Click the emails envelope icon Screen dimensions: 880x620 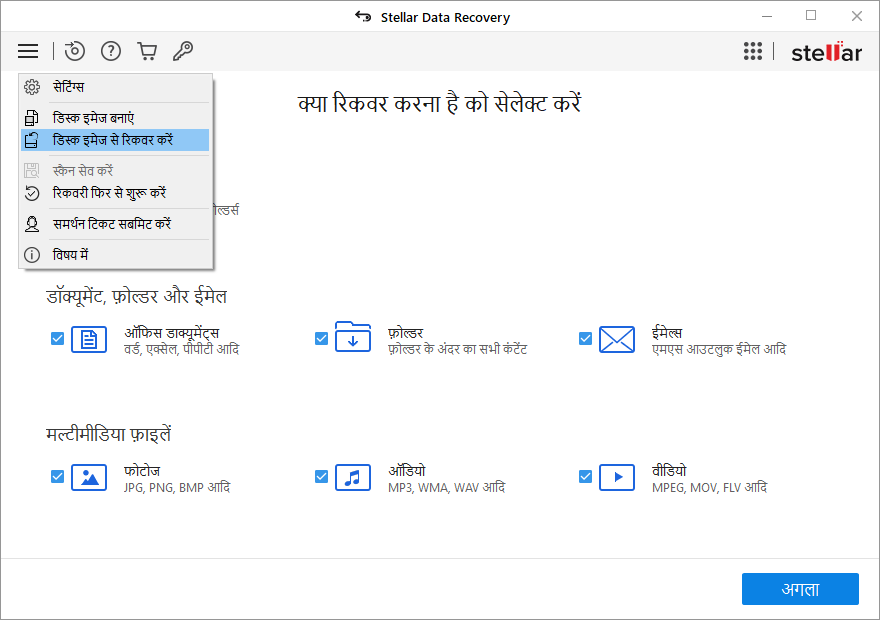[617, 339]
